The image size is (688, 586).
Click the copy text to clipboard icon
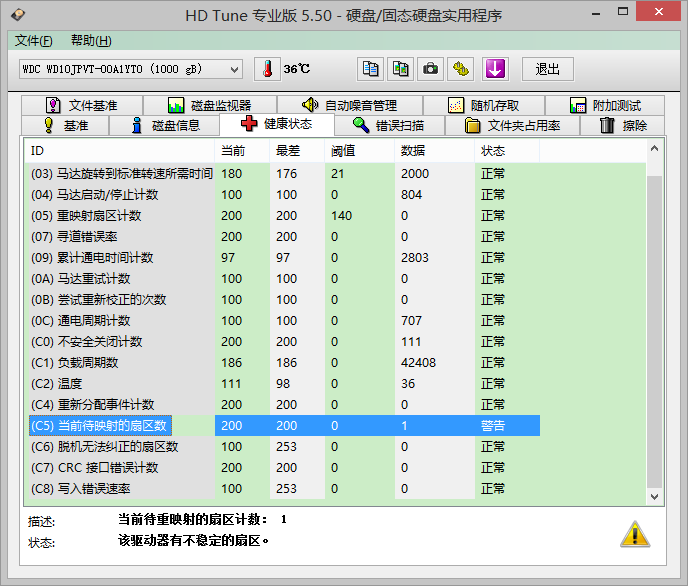(370, 69)
